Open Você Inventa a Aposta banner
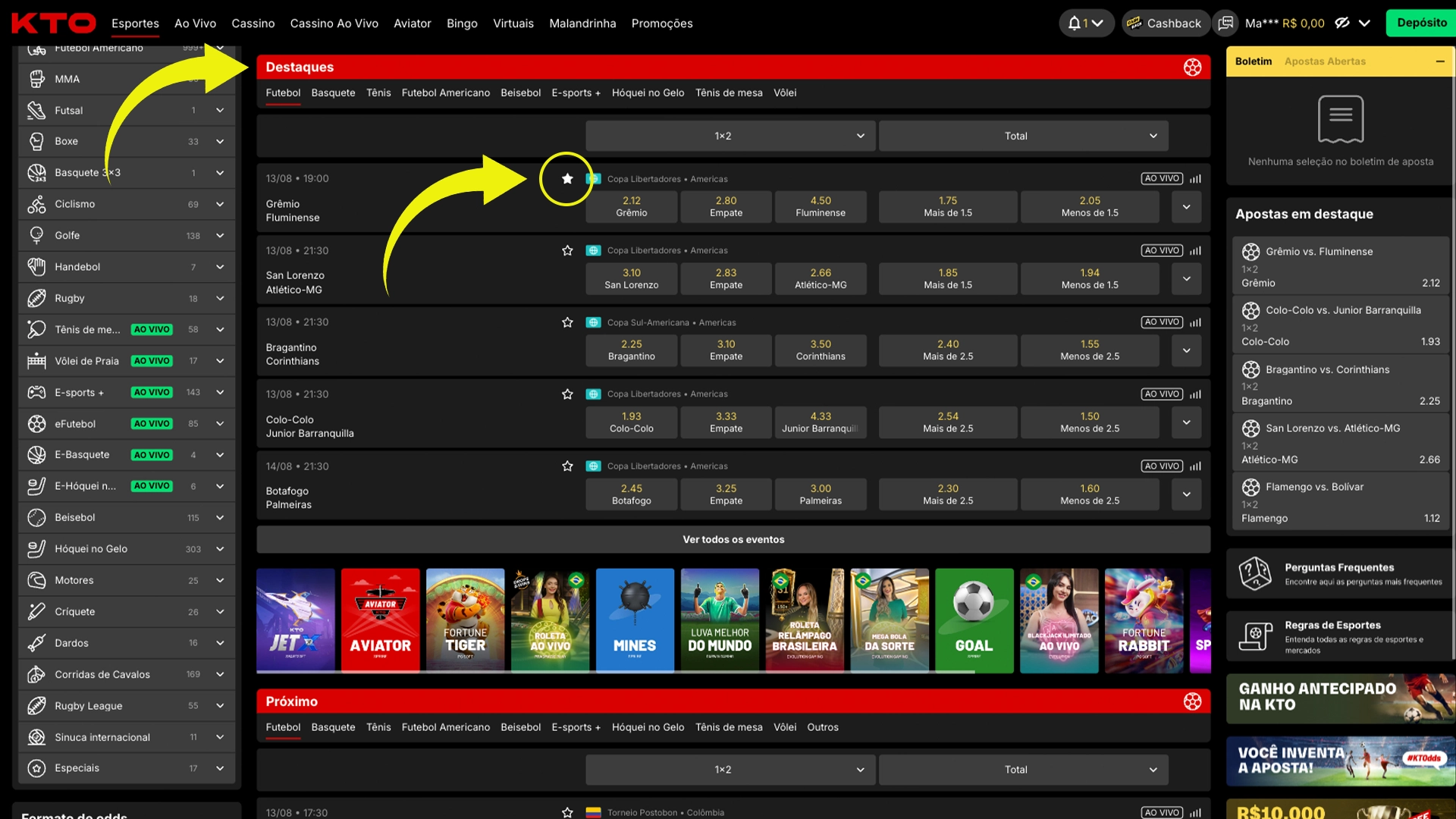This screenshot has height=819, width=1456. [x=1341, y=761]
